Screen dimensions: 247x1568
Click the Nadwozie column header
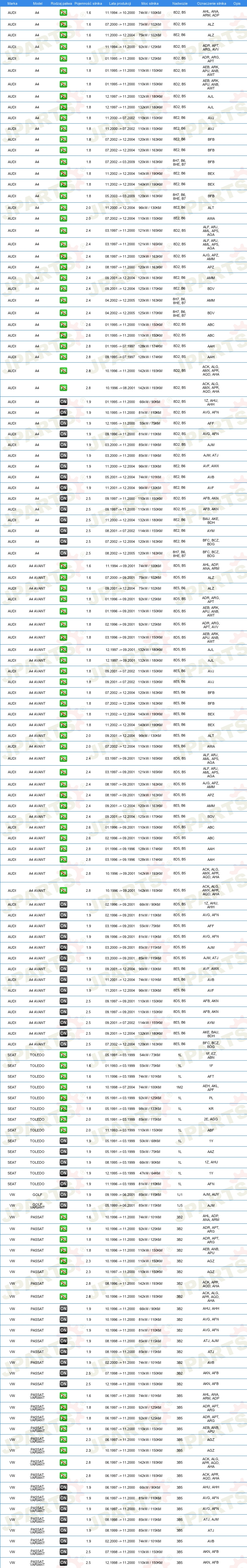click(180, 4)
